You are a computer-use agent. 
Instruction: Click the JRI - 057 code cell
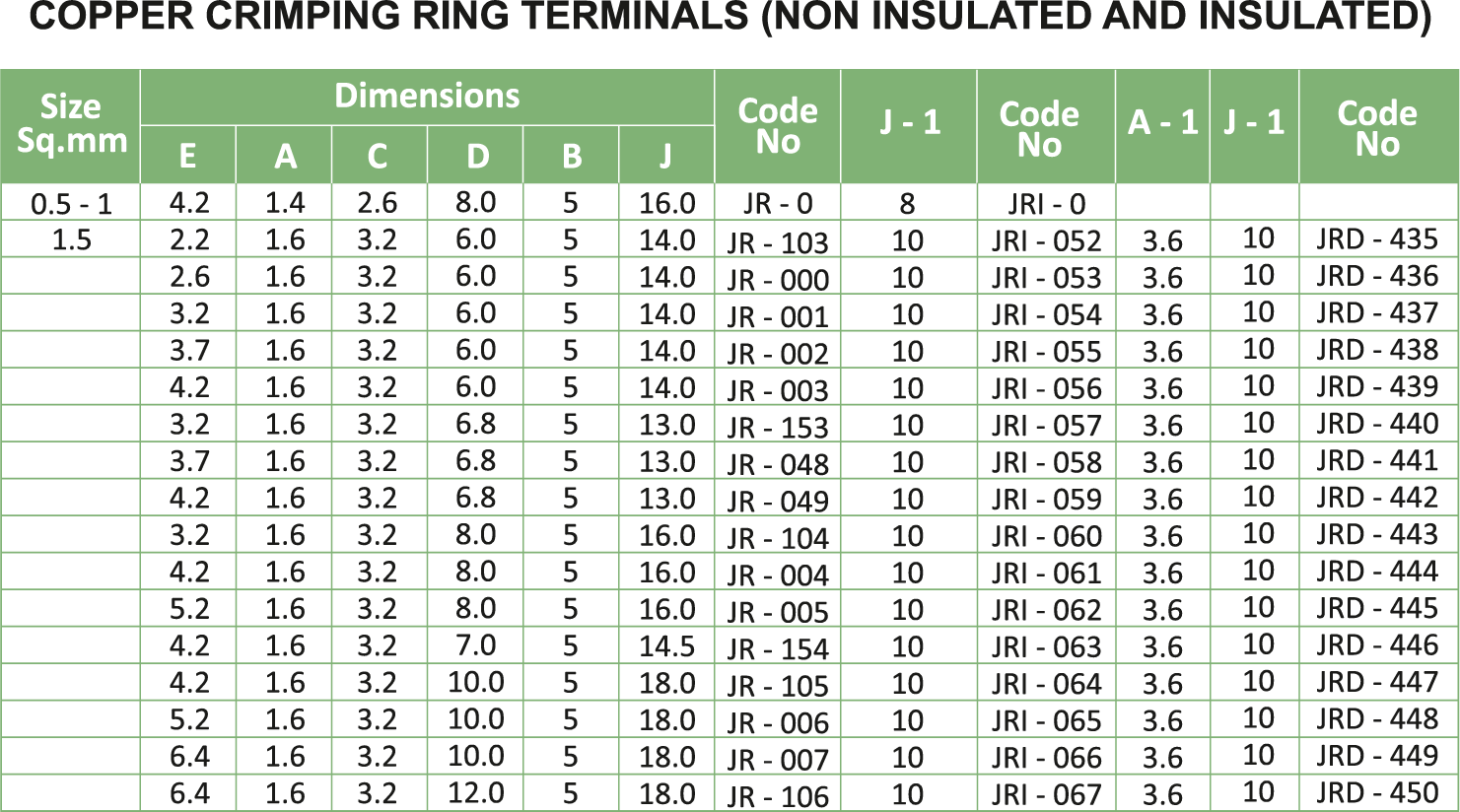pyautogui.click(x=1046, y=426)
